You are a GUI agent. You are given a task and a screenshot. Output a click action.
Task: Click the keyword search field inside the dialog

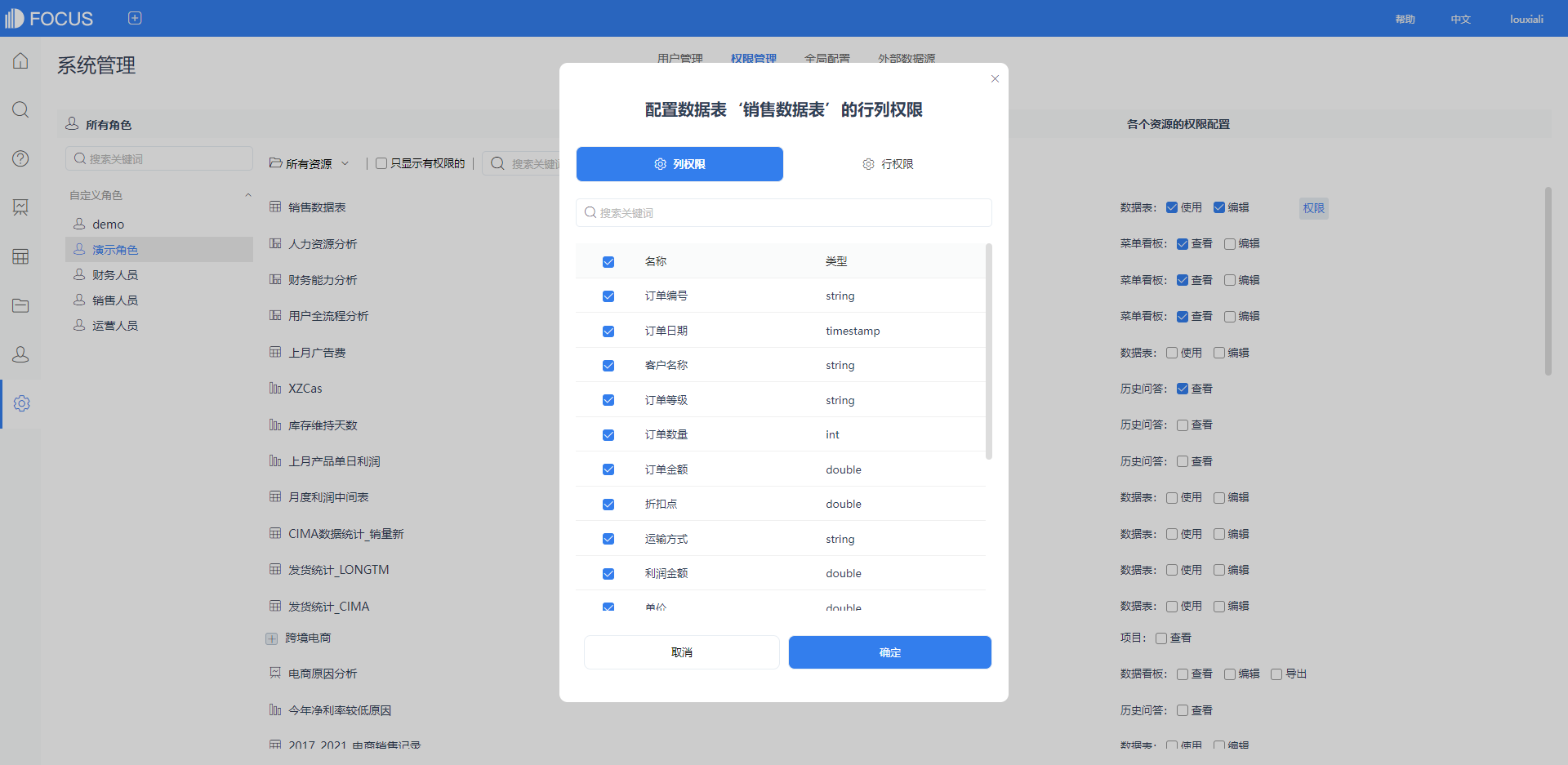[783, 212]
